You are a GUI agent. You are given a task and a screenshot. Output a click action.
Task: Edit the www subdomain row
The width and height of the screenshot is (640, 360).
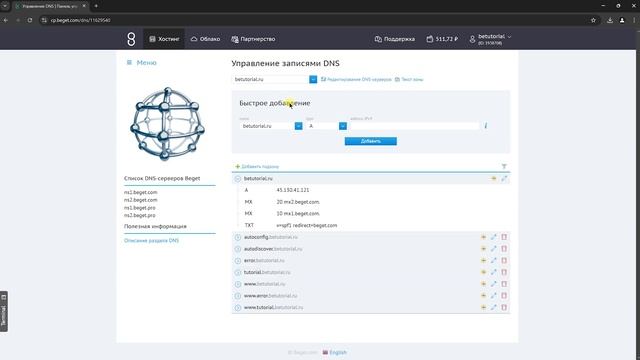(x=493, y=284)
